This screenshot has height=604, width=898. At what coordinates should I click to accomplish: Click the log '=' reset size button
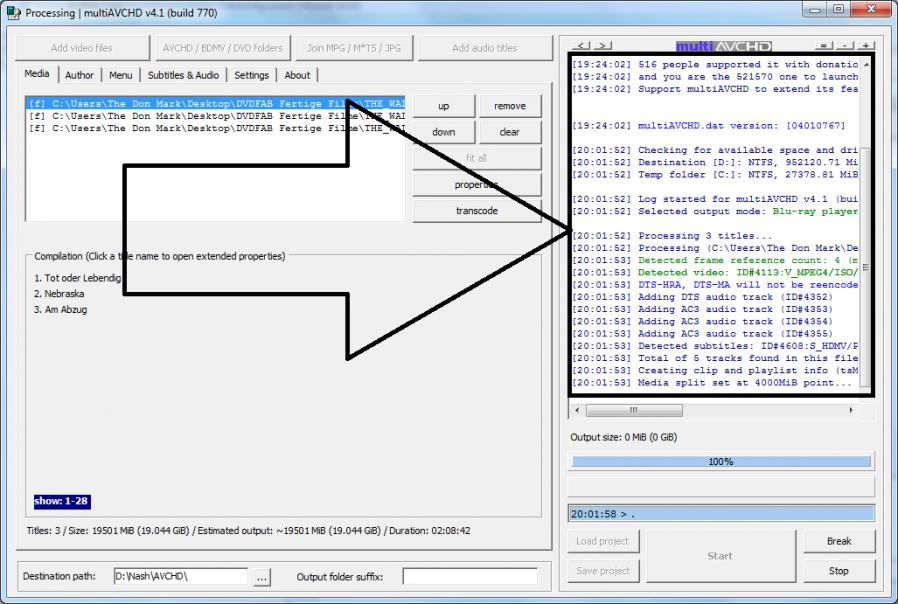point(825,47)
